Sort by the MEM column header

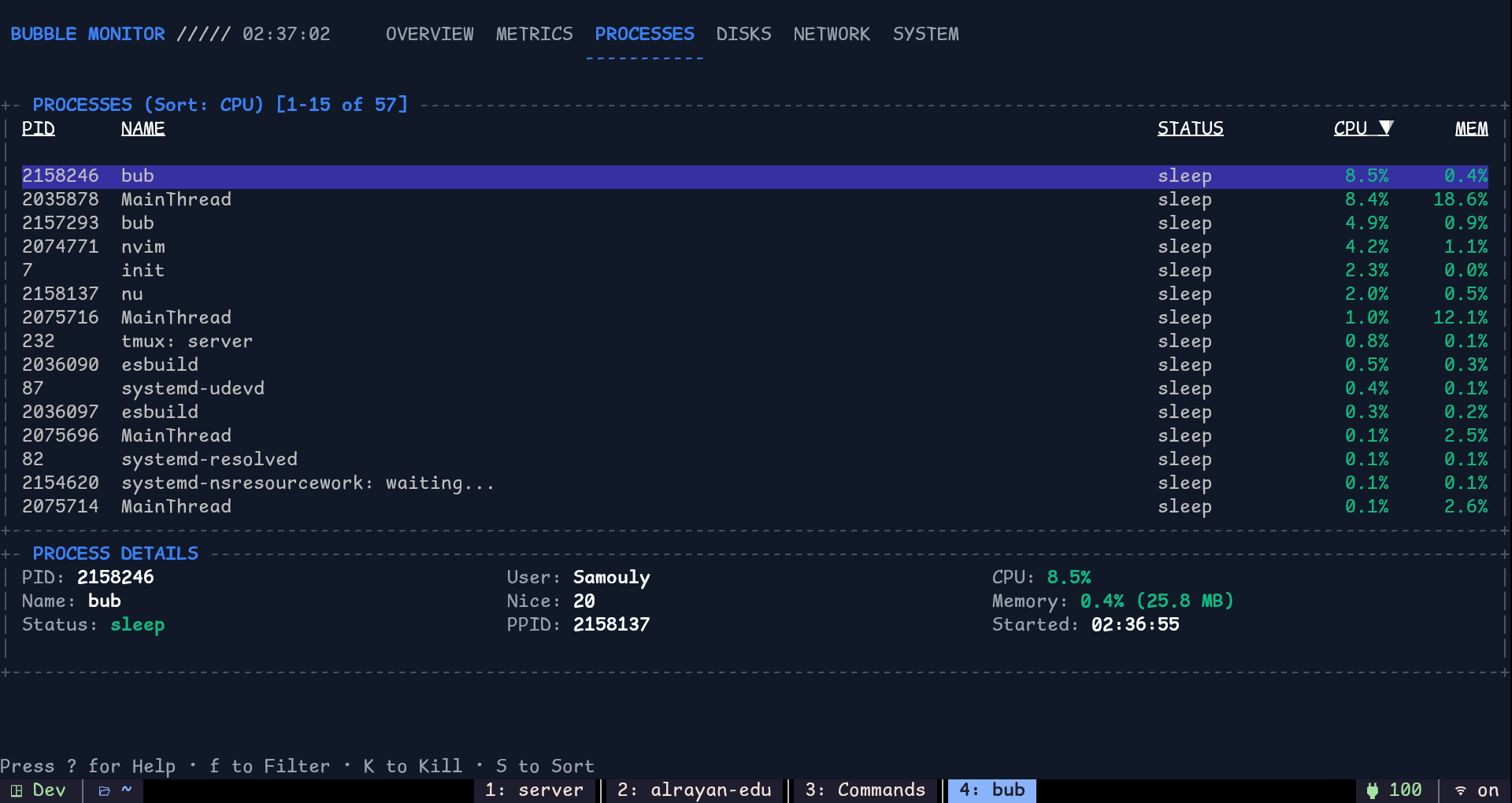tap(1471, 128)
